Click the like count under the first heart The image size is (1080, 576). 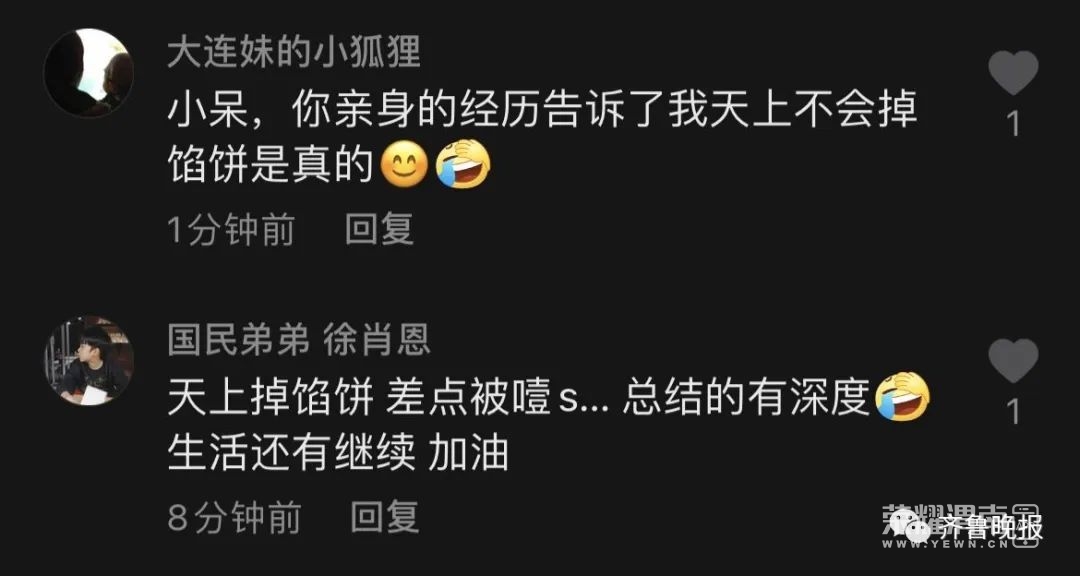pos(1013,124)
